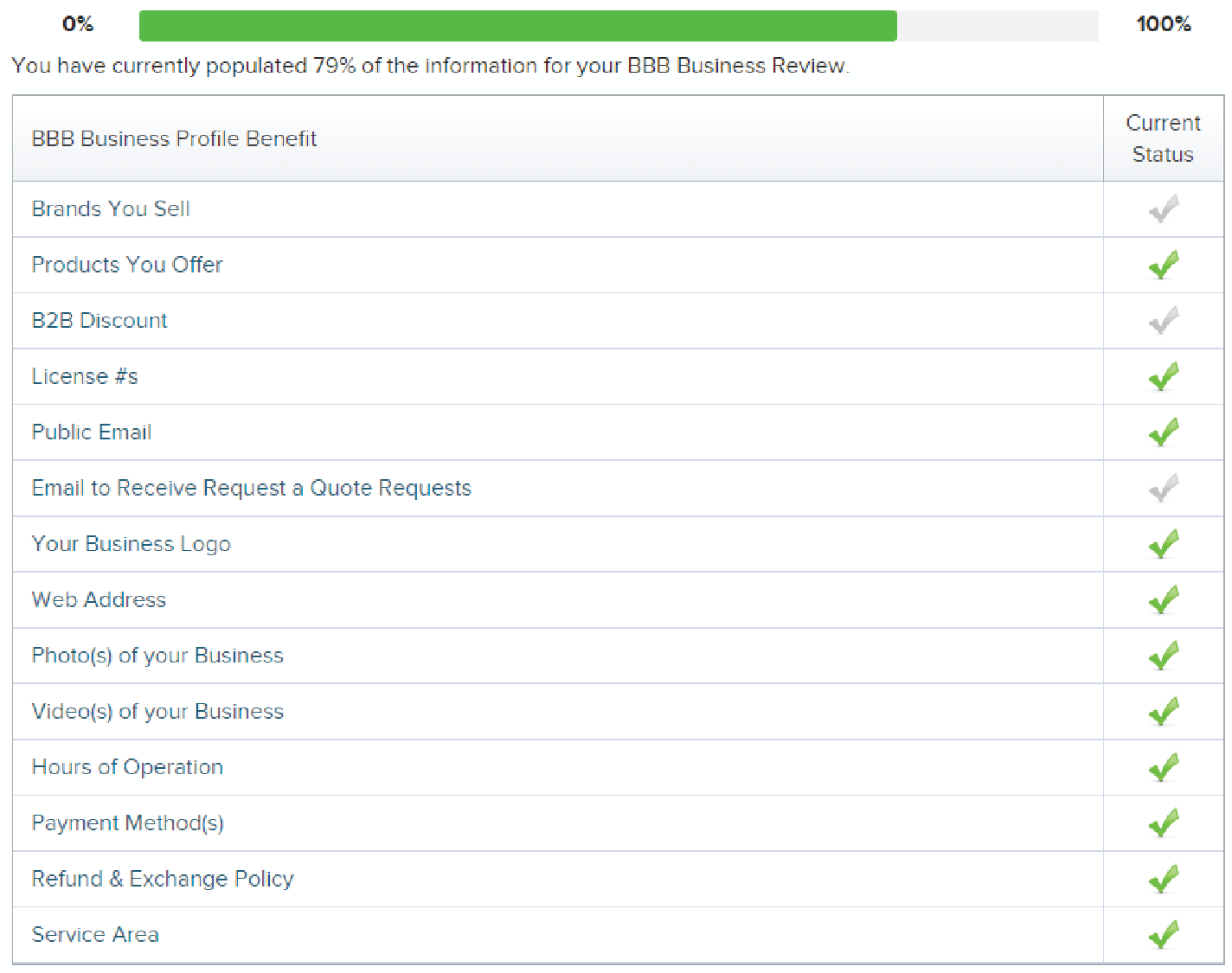
Task: Open the Web Address link
Action: point(99,599)
